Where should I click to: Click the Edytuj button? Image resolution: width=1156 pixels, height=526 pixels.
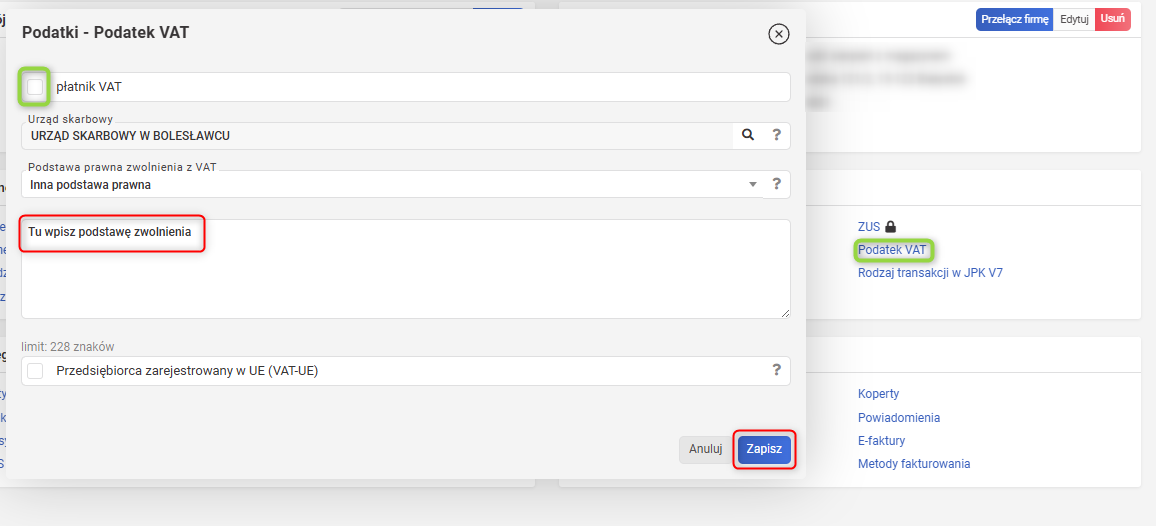click(x=1074, y=20)
